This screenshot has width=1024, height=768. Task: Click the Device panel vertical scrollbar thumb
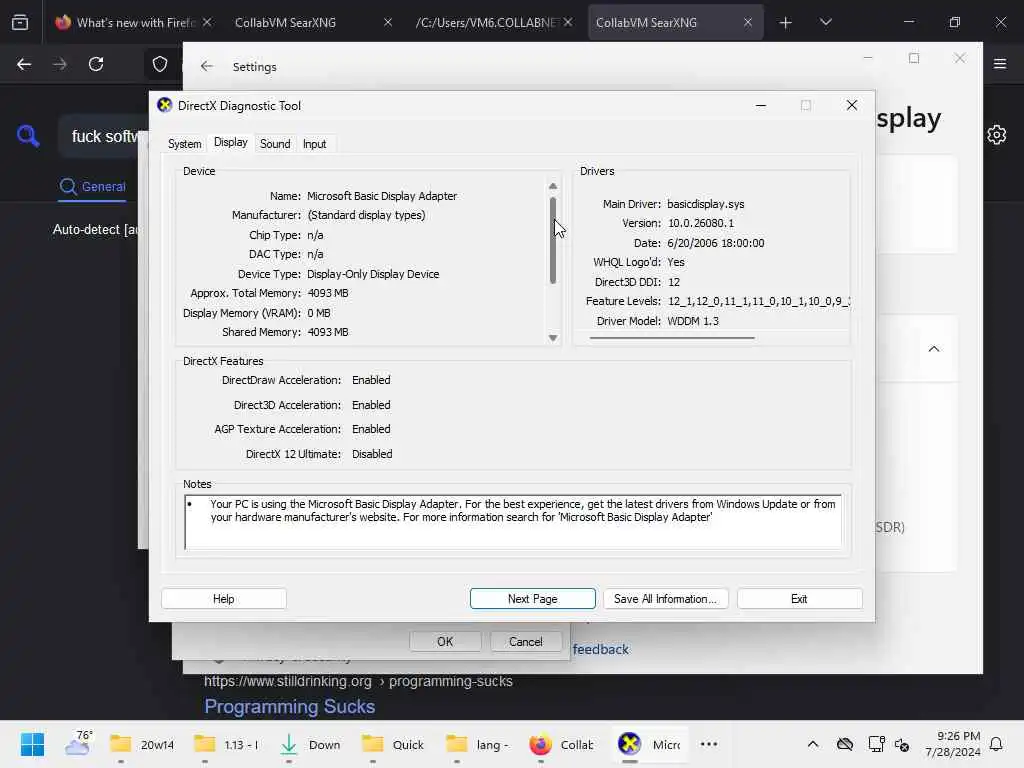coord(553,240)
